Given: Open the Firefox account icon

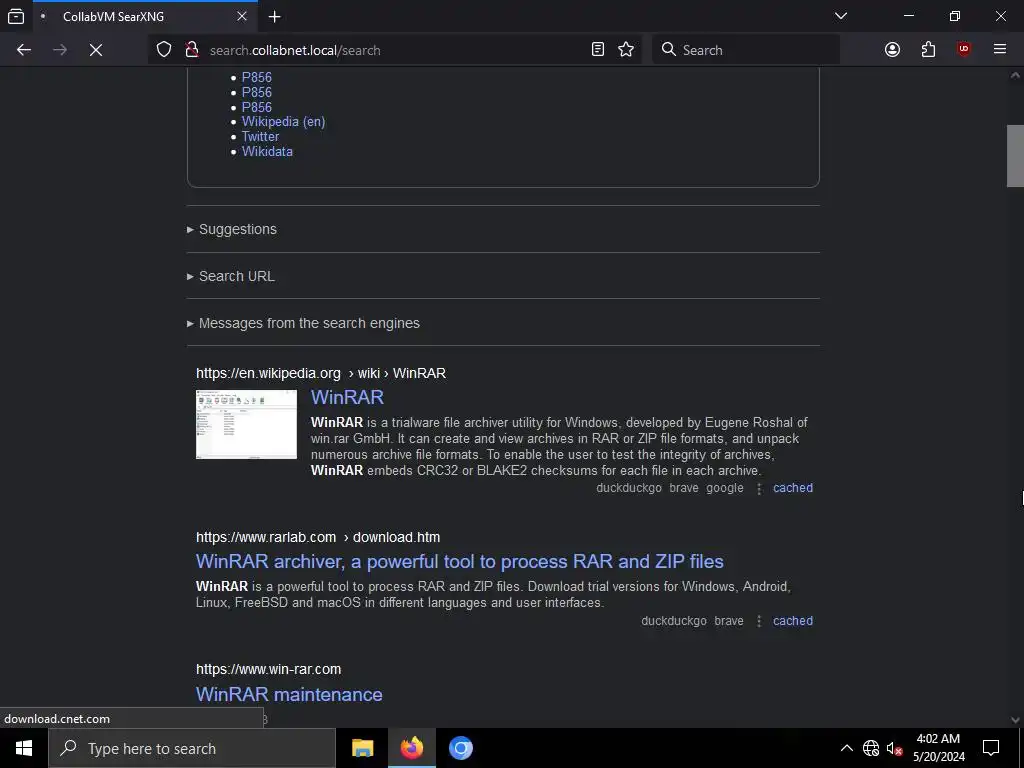Looking at the screenshot, I should pyautogui.click(x=893, y=50).
